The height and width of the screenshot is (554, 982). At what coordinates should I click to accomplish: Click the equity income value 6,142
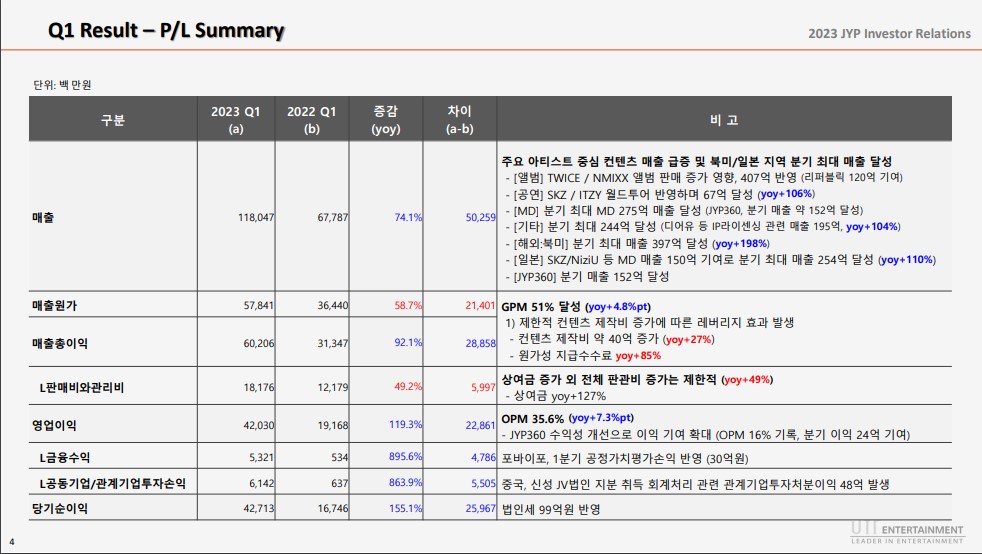(261, 483)
